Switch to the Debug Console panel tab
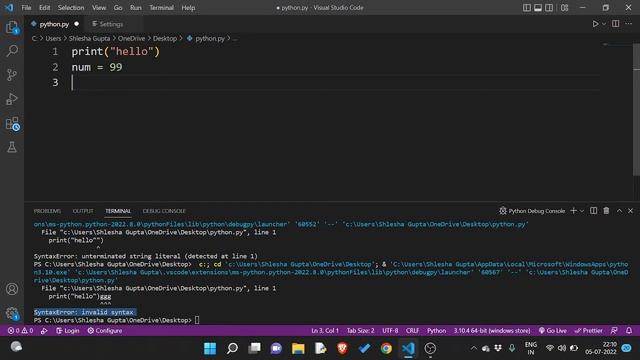The height and width of the screenshot is (360, 640). 164,211
